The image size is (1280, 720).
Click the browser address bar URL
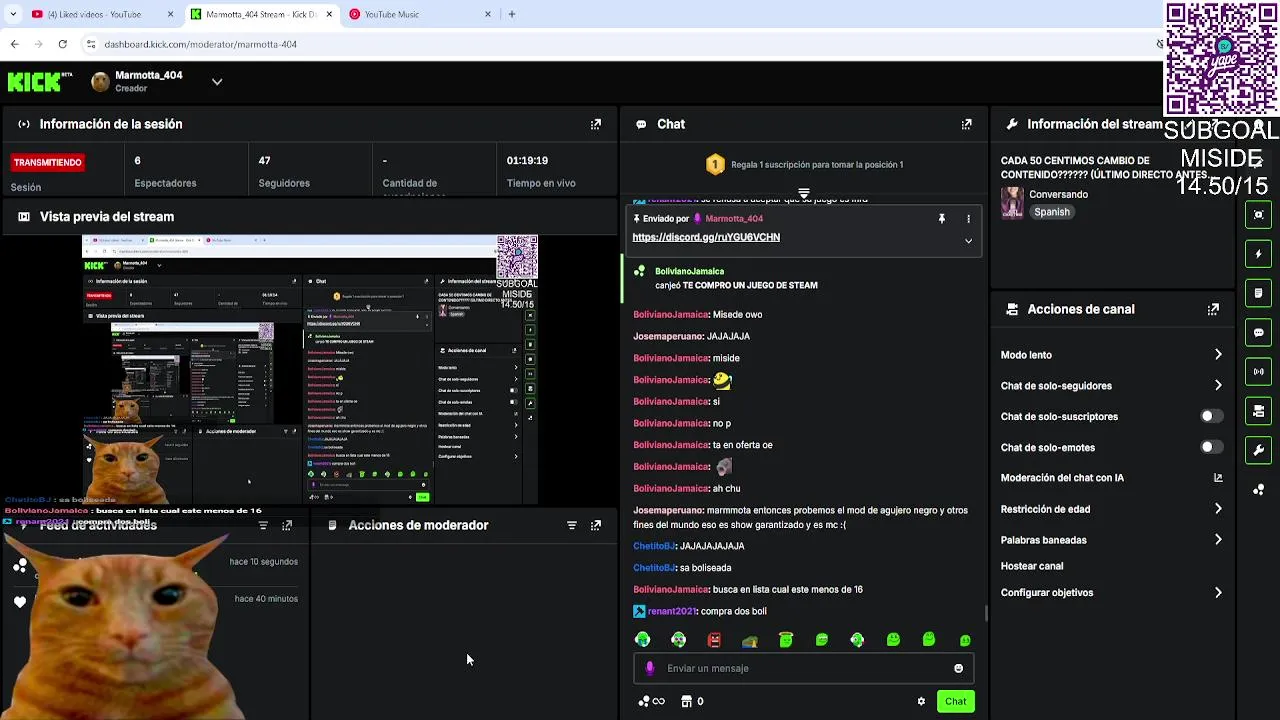tap(201, 44)
